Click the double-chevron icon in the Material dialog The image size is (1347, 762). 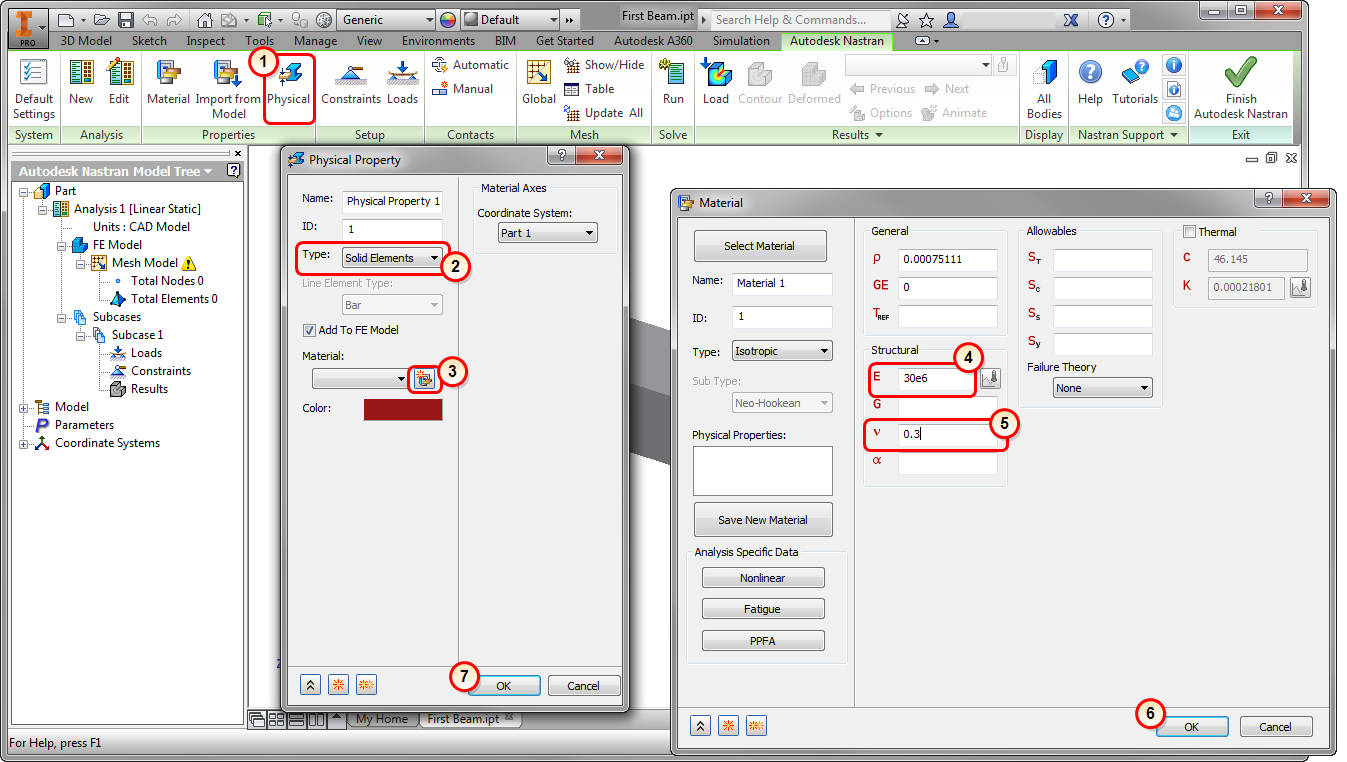(x=701, y=726)
